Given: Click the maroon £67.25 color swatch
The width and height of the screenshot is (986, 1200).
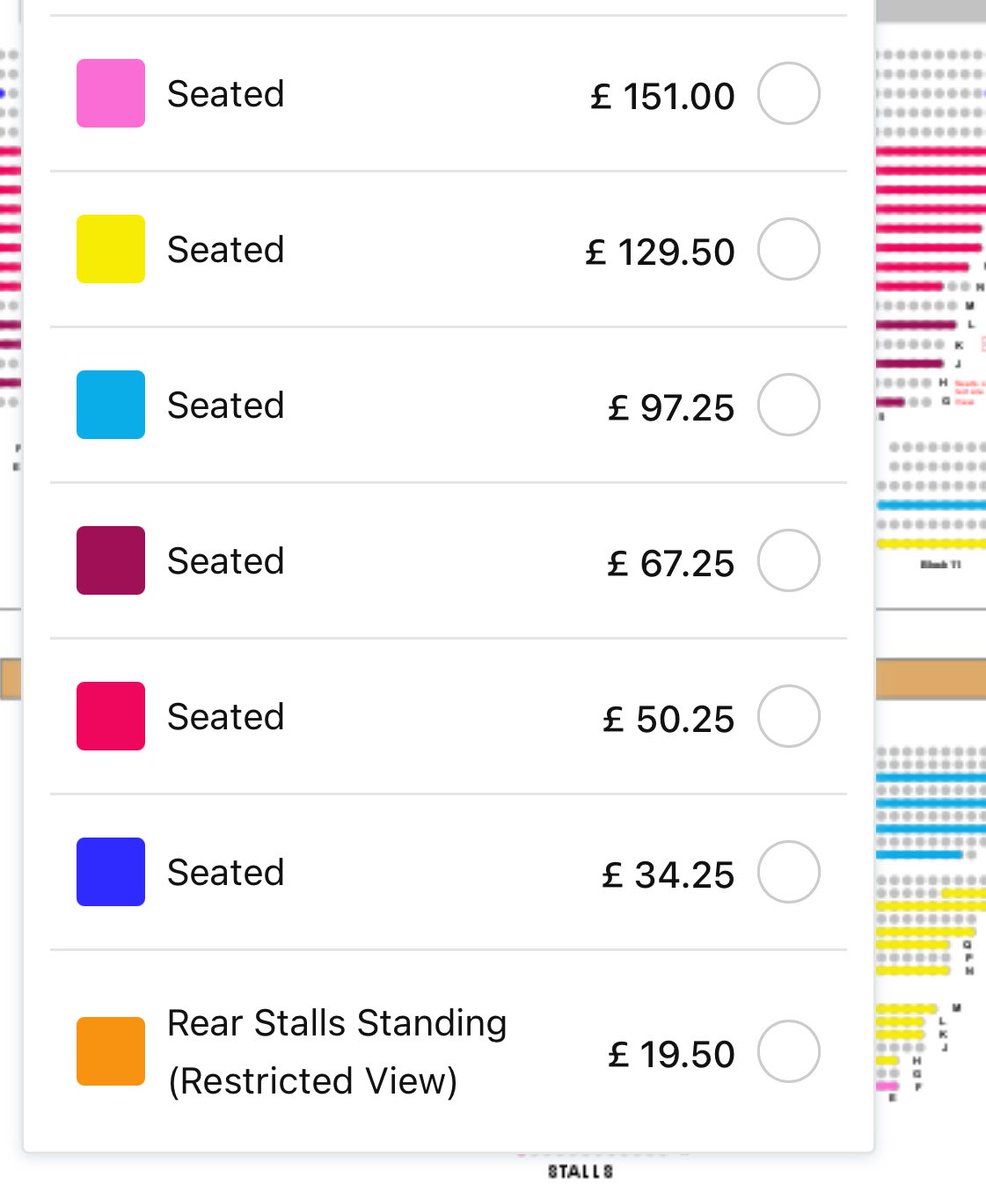Looking at the screenshot, I should point(111,561).
